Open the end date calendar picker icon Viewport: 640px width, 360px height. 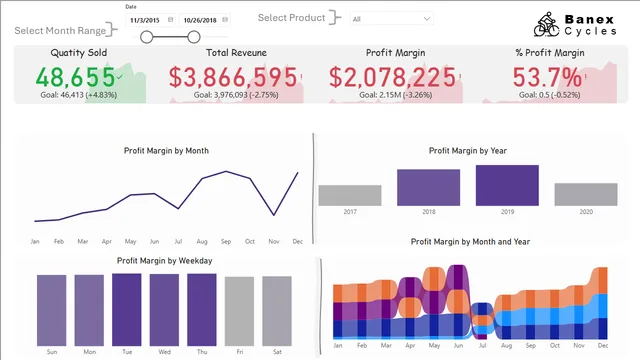225,20
